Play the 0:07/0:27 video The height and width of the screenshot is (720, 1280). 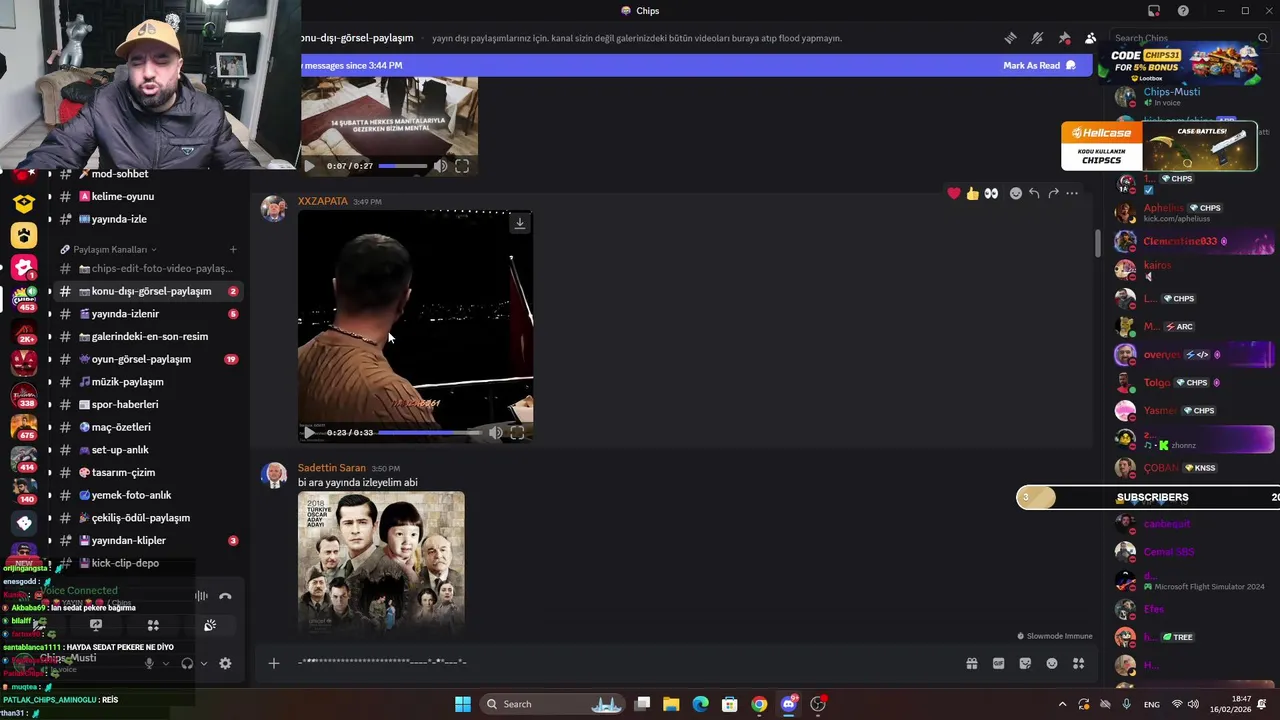pyautogui.click(x=309, y=166)
